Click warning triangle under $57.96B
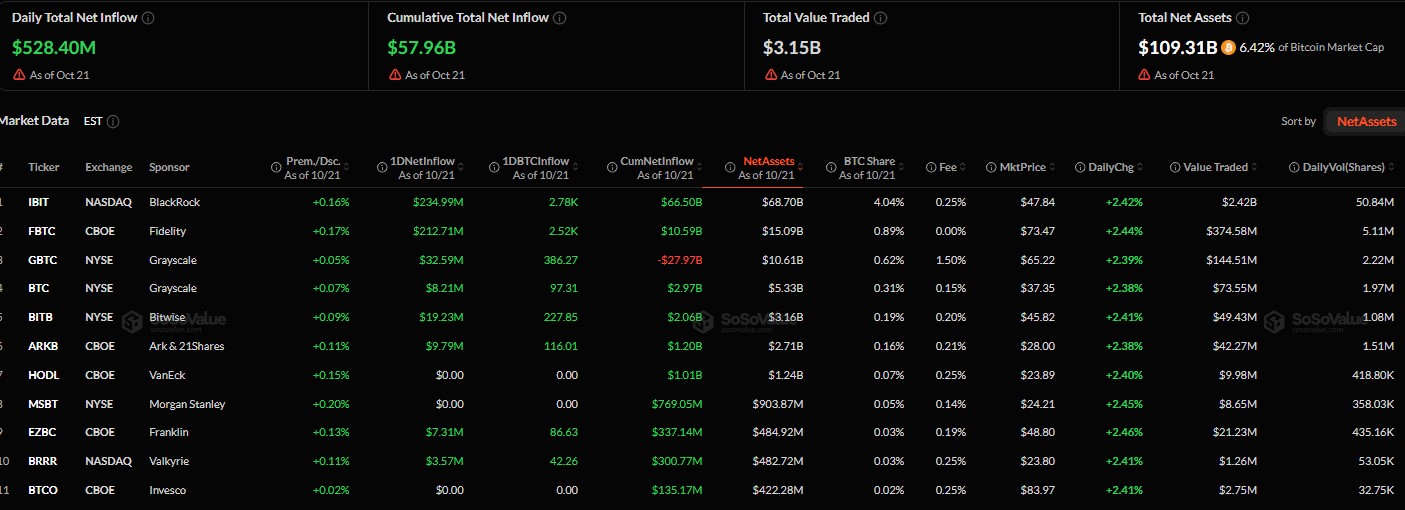The width and height of the screenshot is (1405, 510). [395, 74]
